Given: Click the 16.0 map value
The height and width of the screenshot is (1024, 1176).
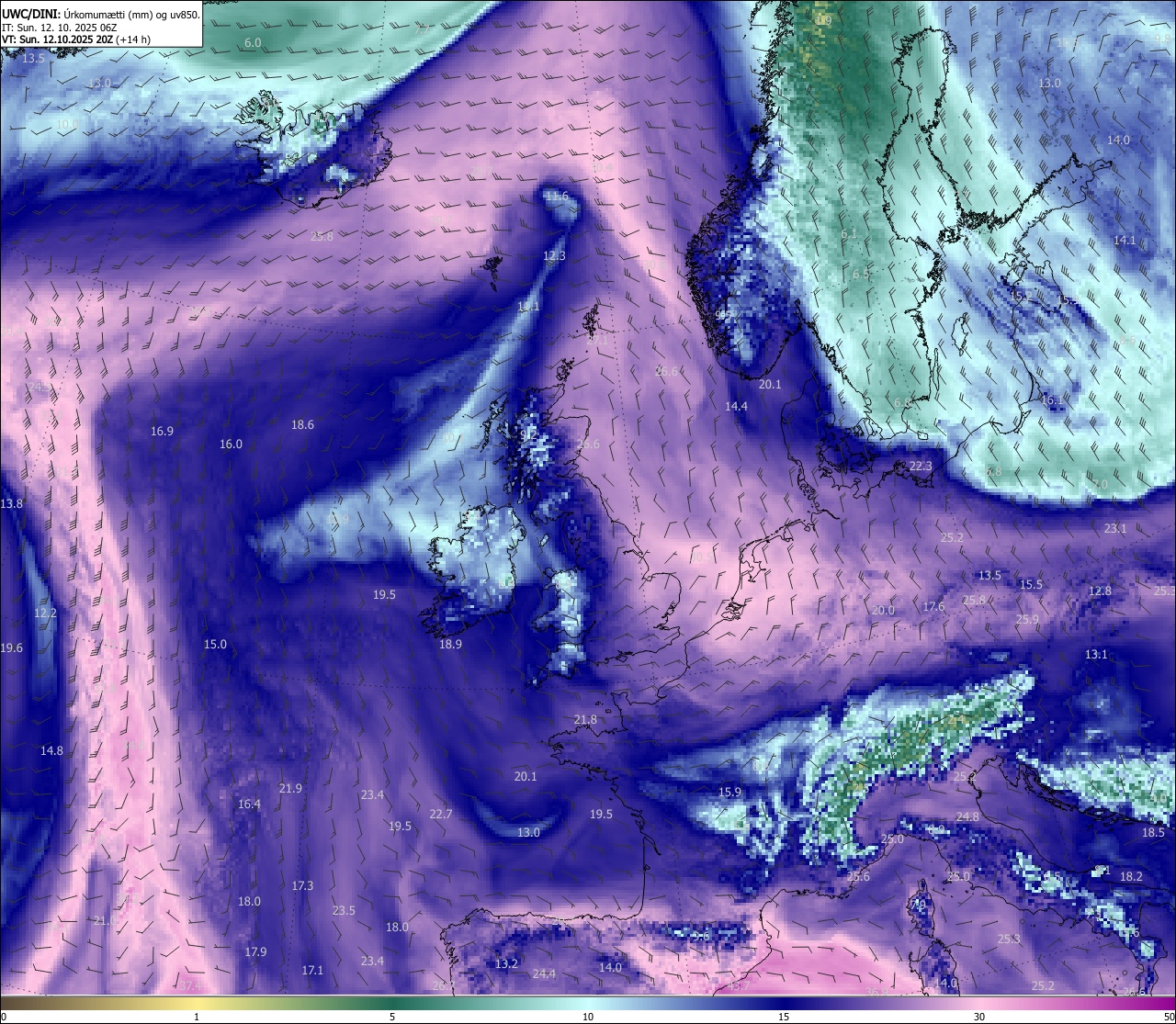Looking at the screenshot, I should click(x=231, y=444).
